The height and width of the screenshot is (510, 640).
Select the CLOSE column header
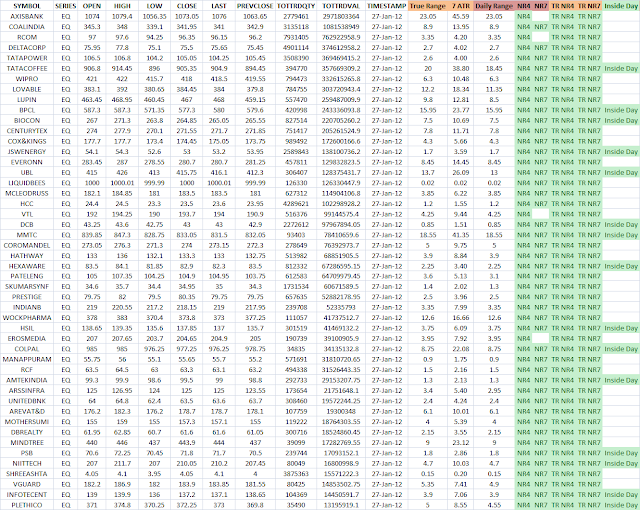click(187, 6)
